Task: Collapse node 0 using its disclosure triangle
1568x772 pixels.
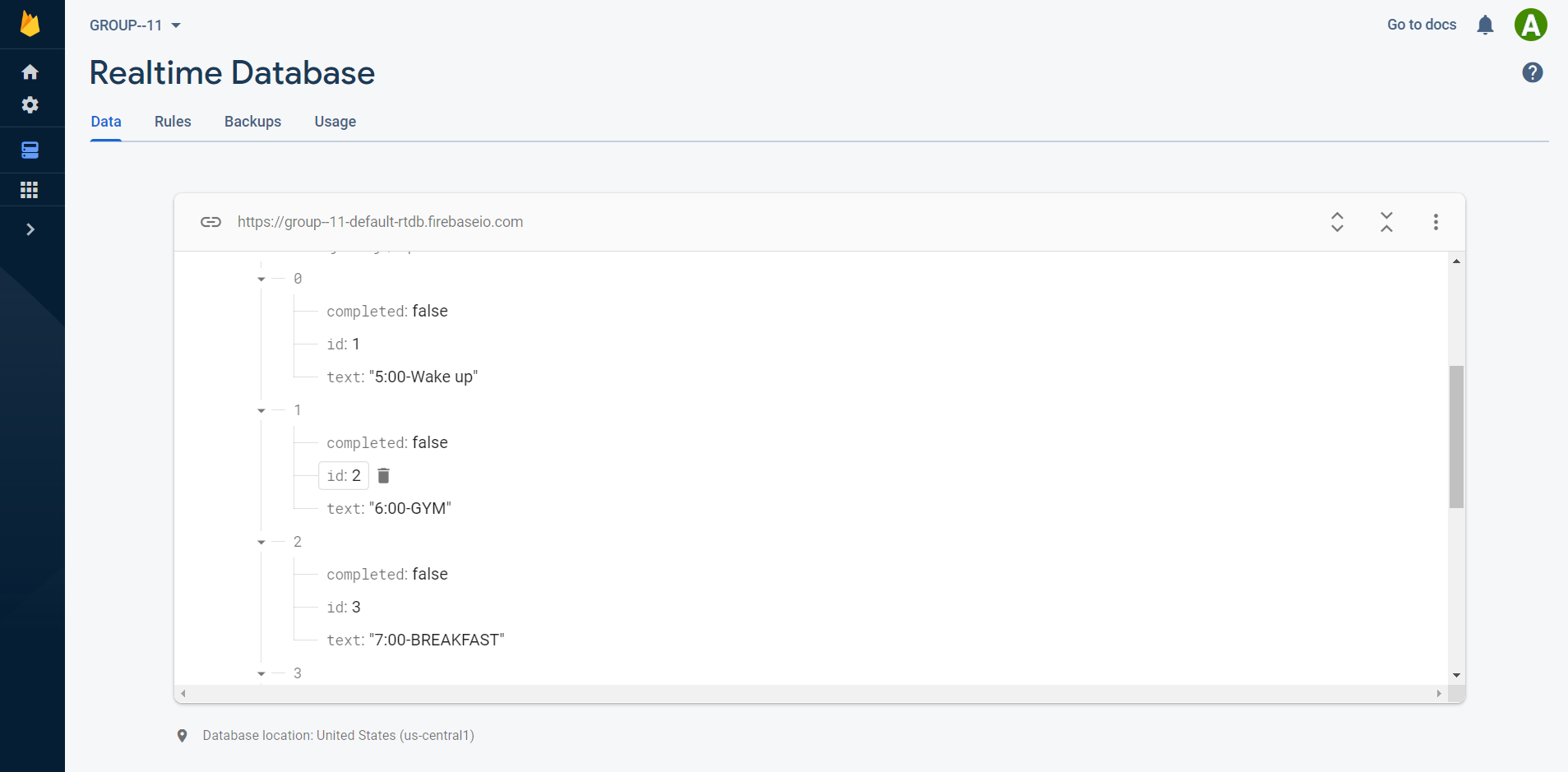Action: click(x=261, y=279)
